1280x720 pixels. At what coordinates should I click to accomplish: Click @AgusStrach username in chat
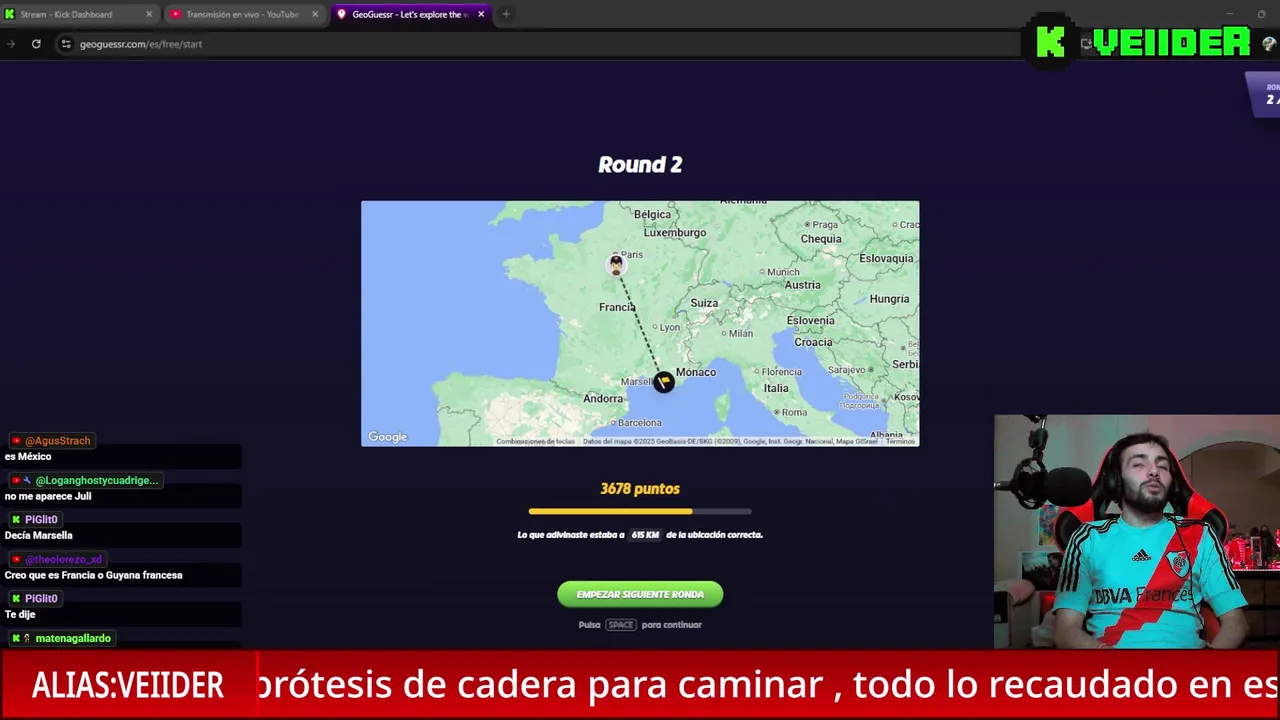[57, 441]
